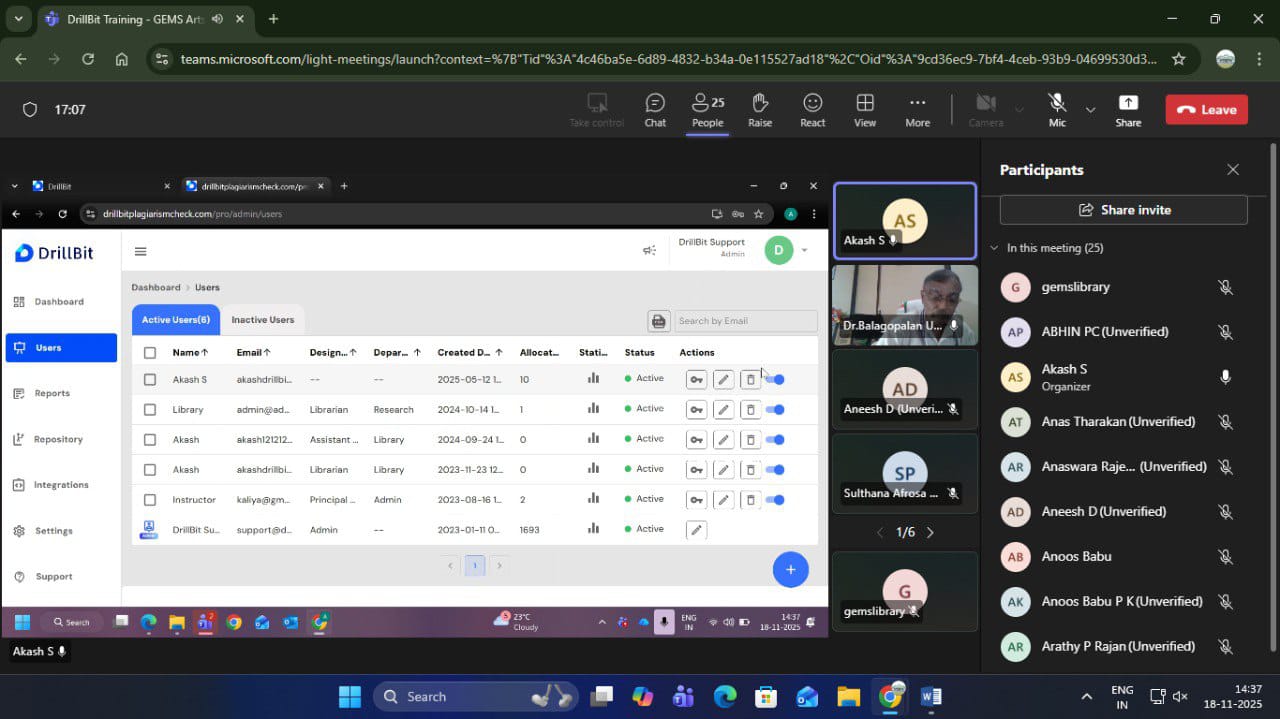
Task: Collapse the 'In this meeting (25)' list
Action: coord(994,248)
